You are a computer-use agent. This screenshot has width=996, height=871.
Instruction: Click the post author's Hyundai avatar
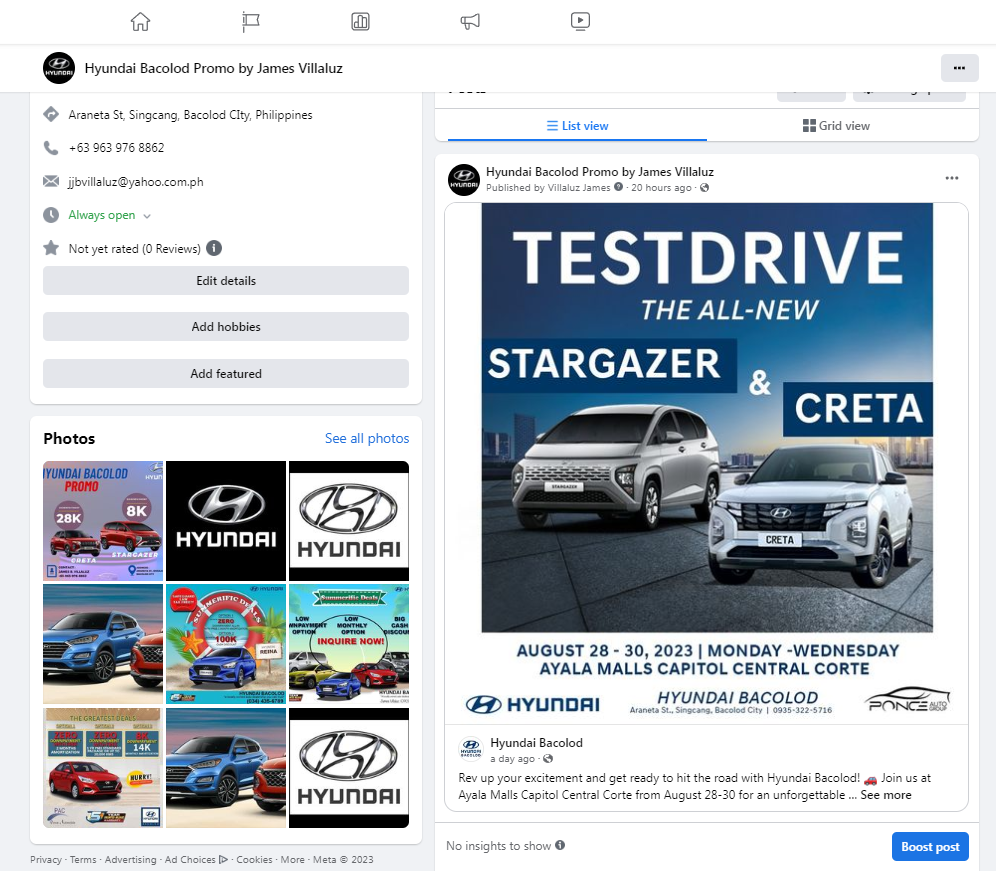[464, 180]
